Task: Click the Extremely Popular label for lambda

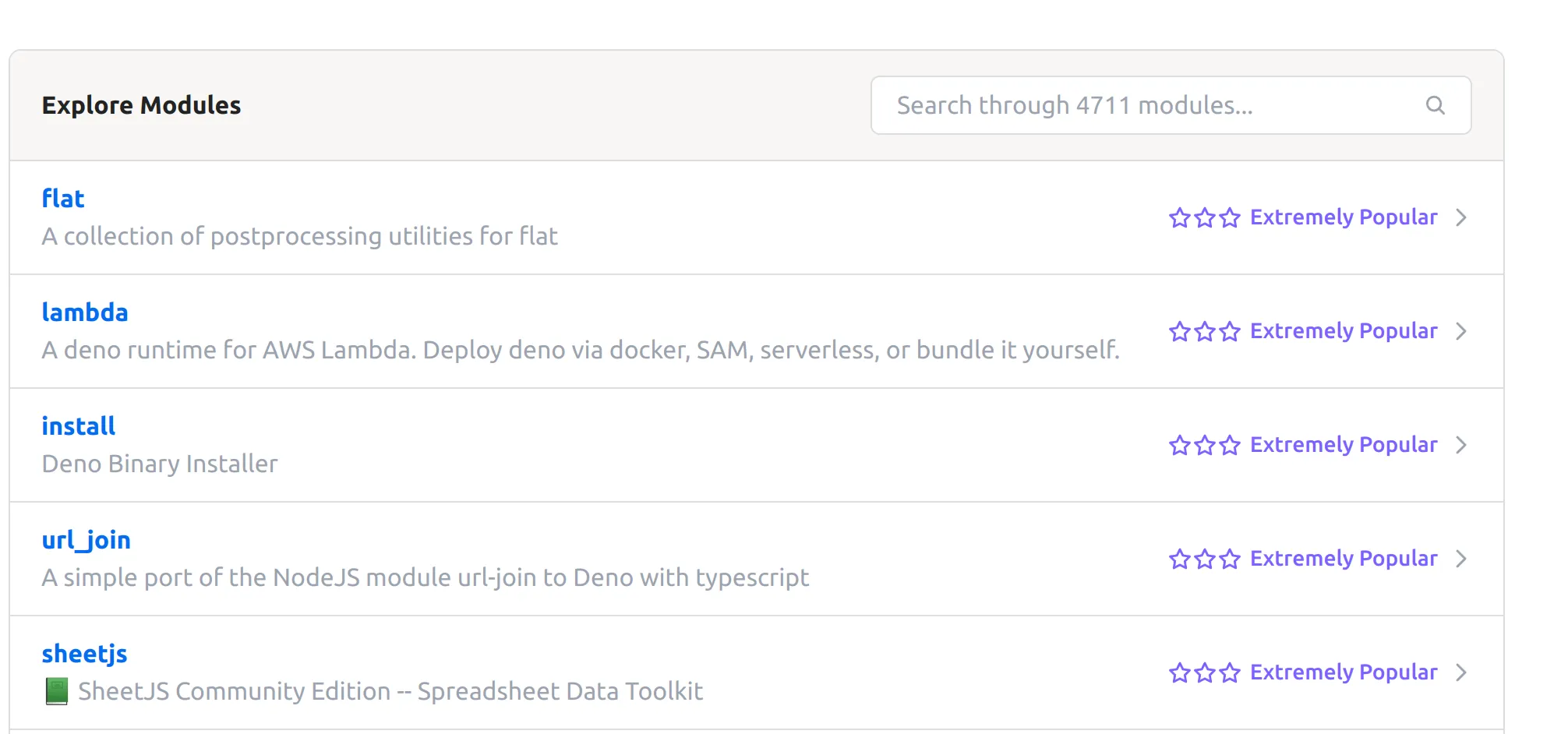Action: [1344, 331]
